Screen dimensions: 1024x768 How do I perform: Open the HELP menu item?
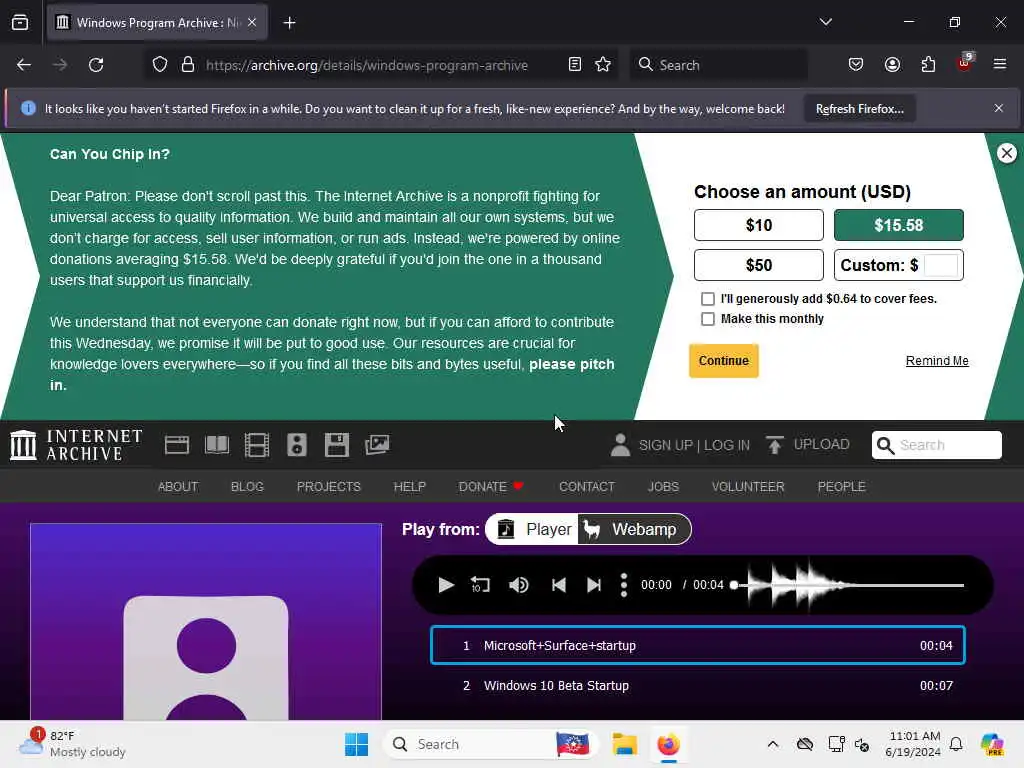409,487
